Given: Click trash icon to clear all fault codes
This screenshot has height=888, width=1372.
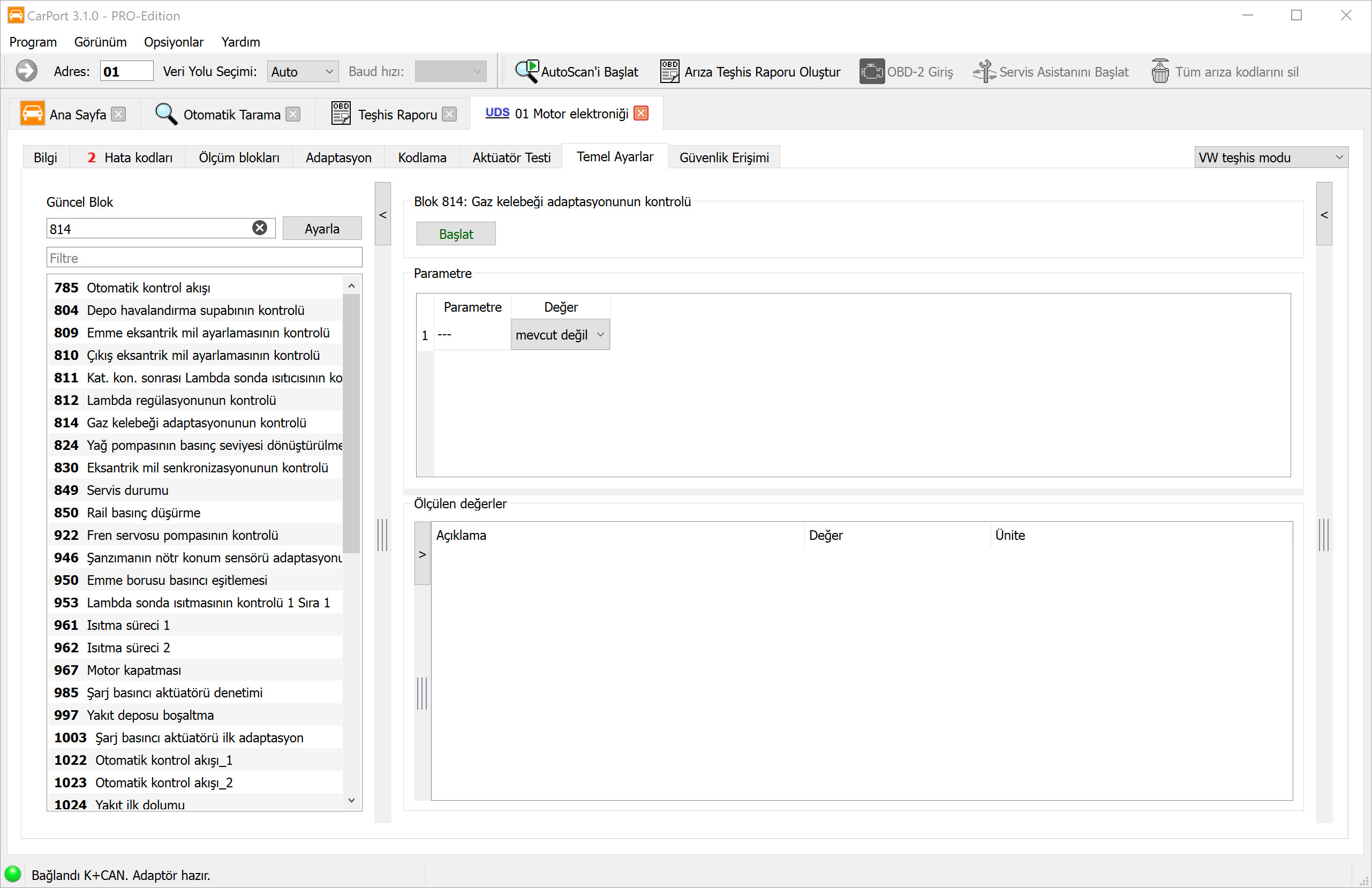Looking at the screenshot, I should click(x=1160, y=72).
